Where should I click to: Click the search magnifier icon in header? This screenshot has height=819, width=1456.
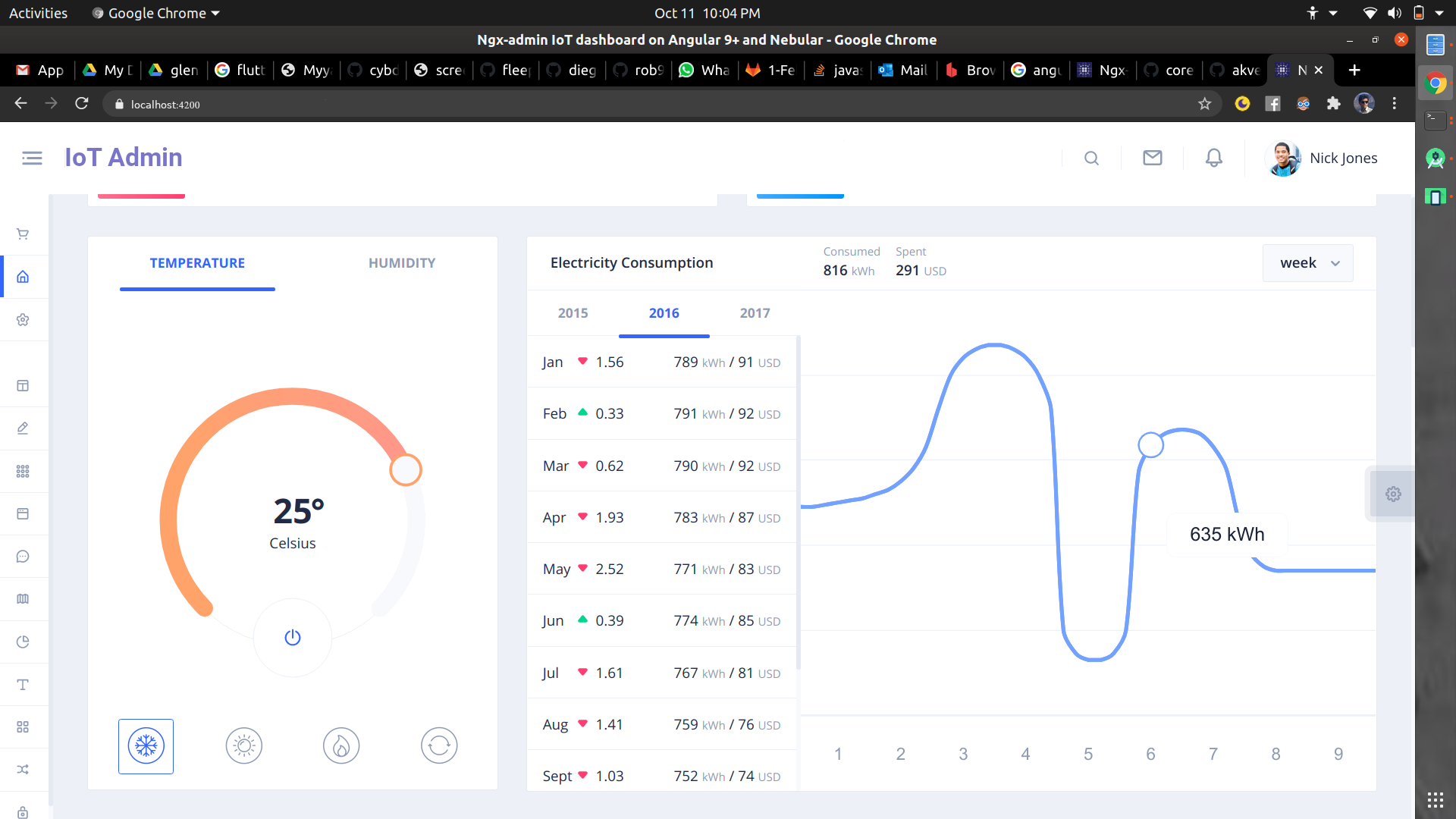1091,158
